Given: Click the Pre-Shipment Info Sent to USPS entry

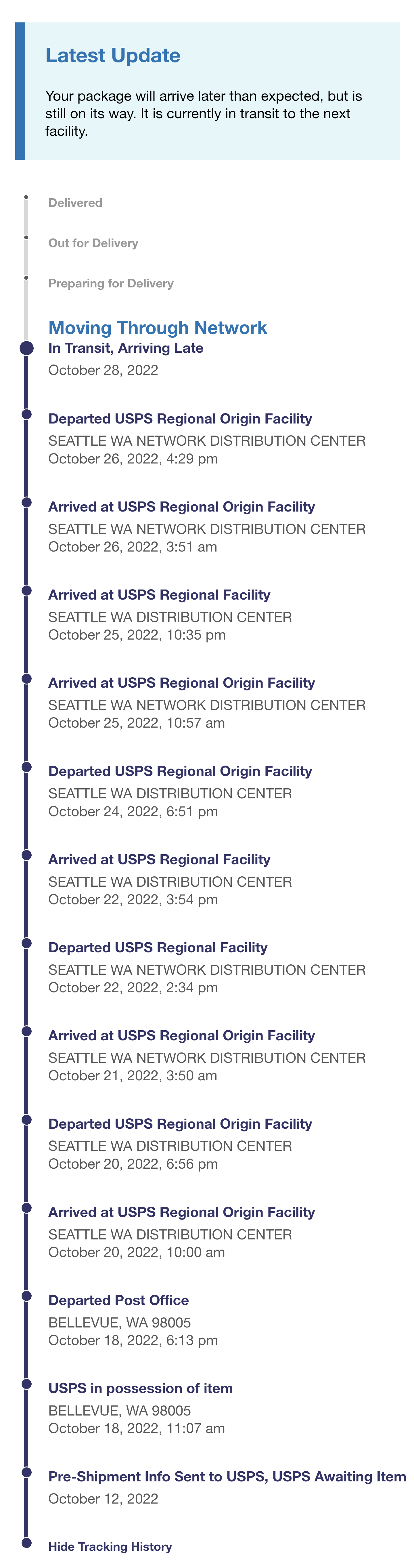Looking at the screenshot, I should (227, 1477).
